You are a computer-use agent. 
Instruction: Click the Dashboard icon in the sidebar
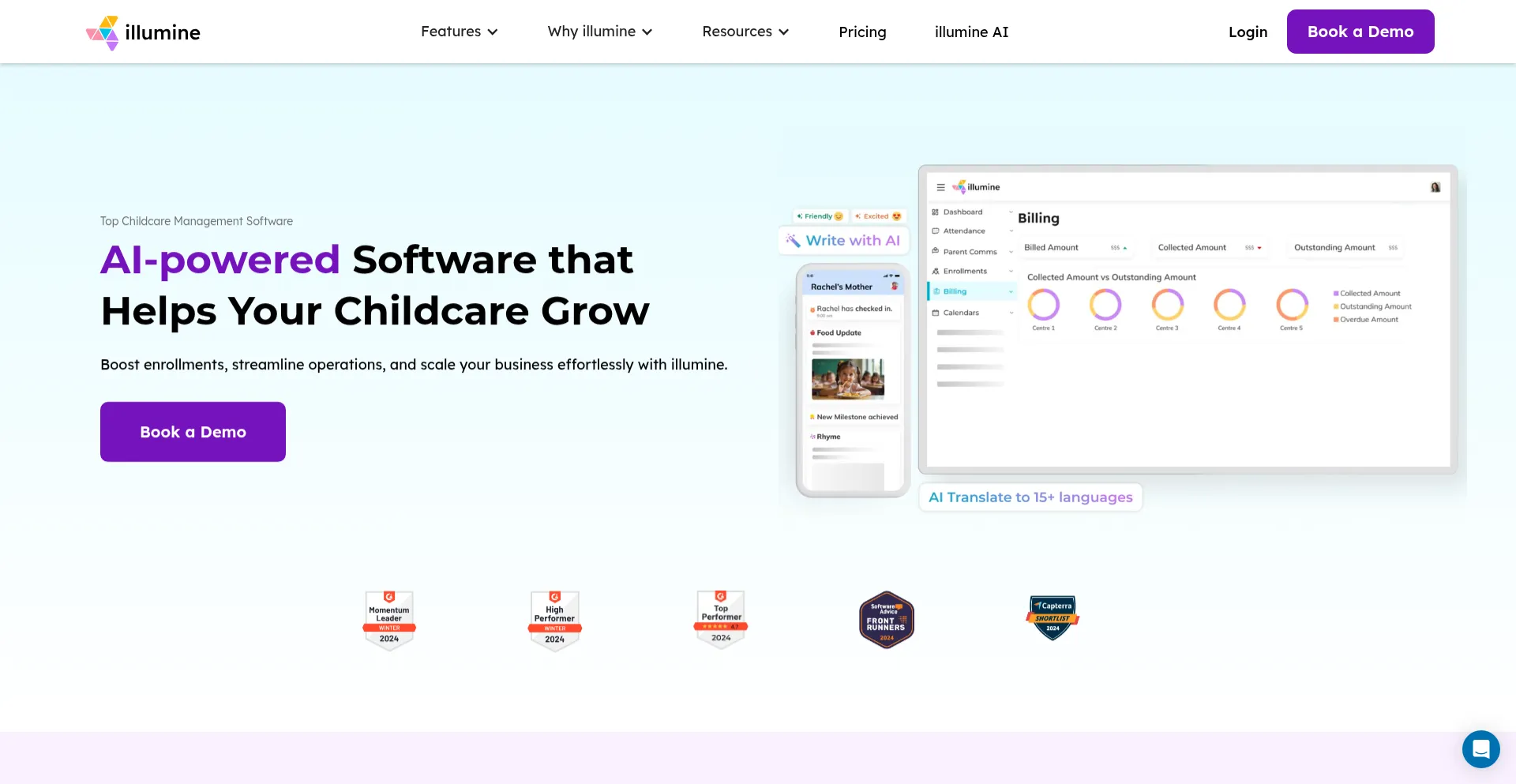point(935,212)
